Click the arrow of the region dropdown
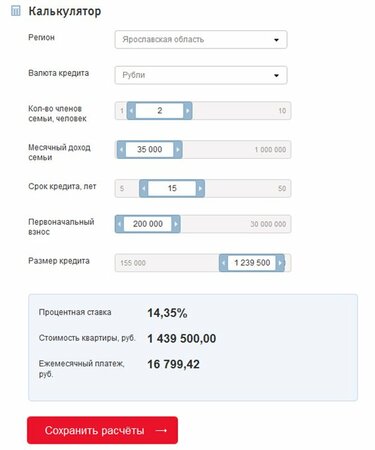This screenshot has height=450, width=375. point(276,40)
